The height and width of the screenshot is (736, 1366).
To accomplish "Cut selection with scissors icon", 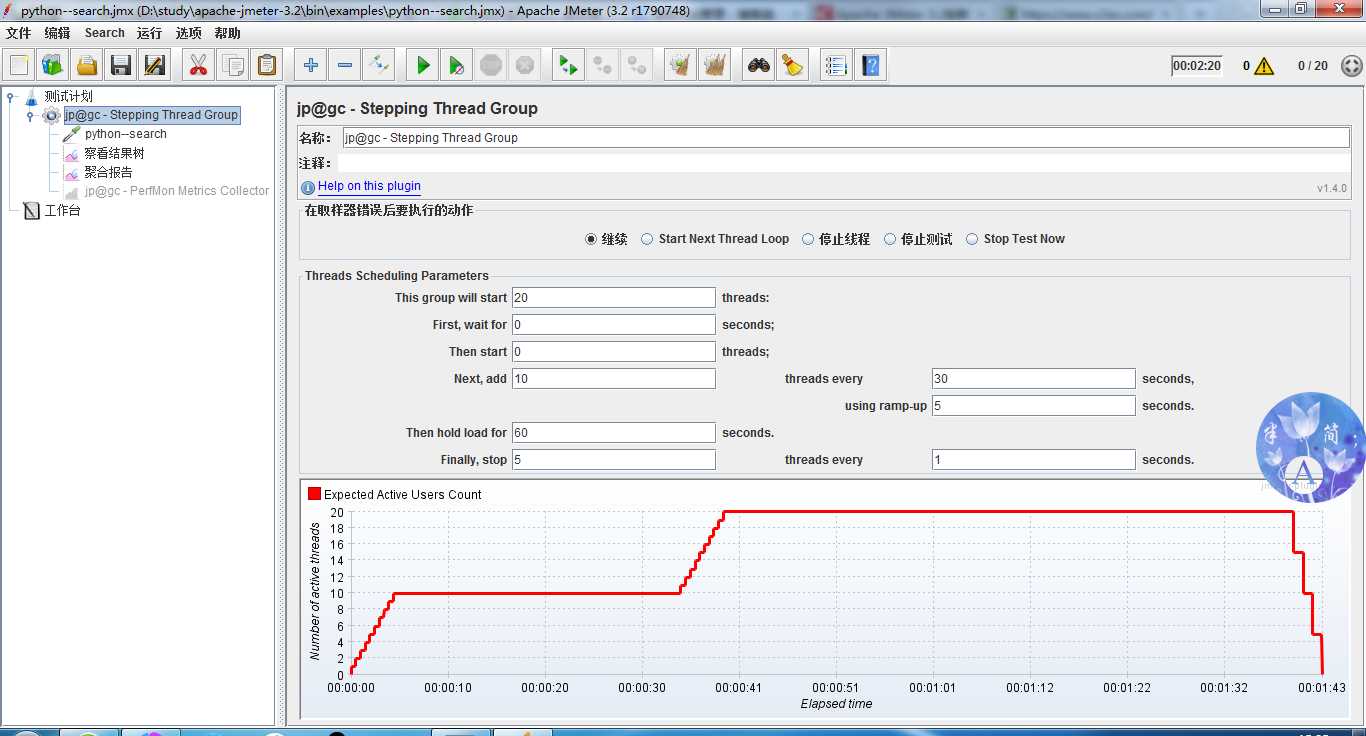I will point(198,66).
